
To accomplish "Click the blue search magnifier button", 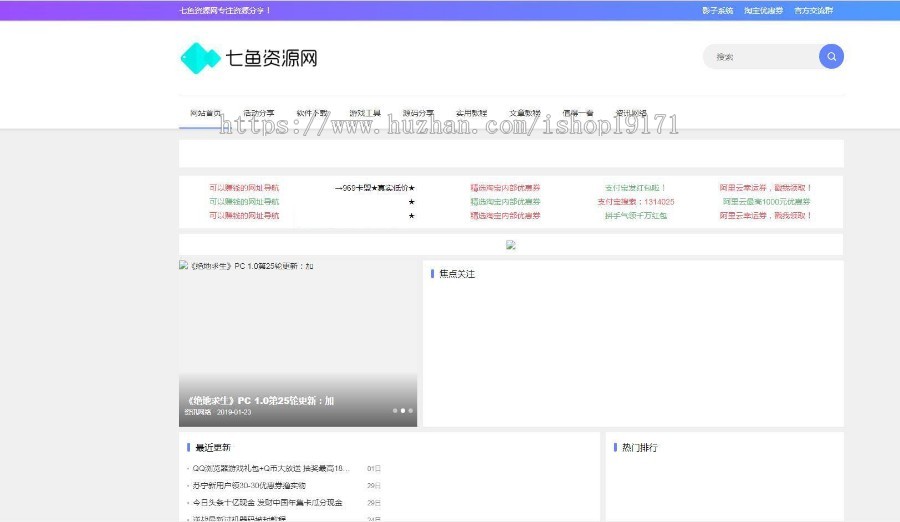I will pyautogui.click(x=831, y=56).
